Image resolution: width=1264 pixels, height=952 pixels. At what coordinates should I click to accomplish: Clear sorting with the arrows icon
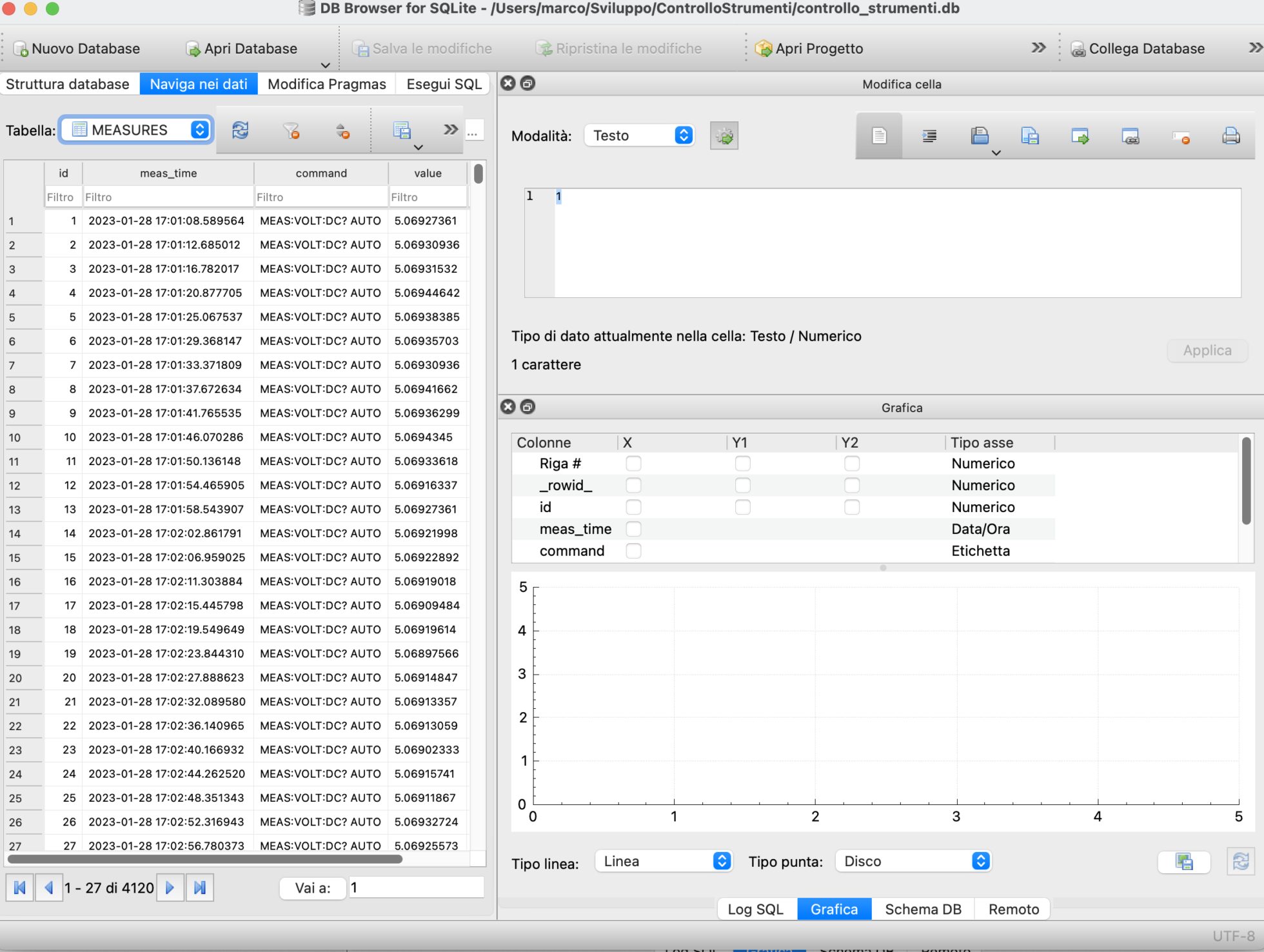click(342, 131)
